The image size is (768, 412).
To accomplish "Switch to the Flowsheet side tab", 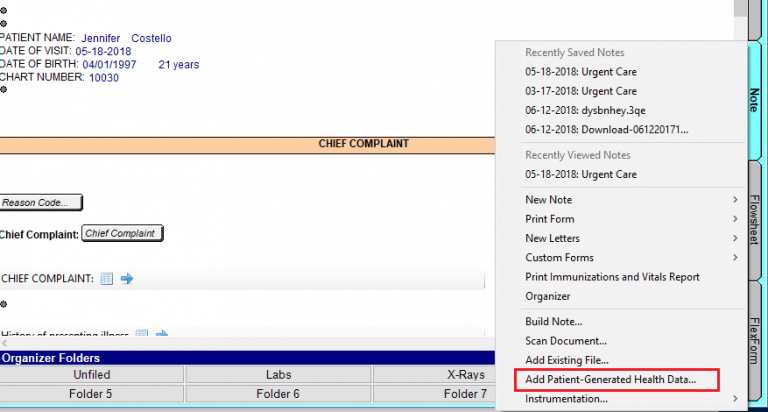I will (x=755, y=222).
